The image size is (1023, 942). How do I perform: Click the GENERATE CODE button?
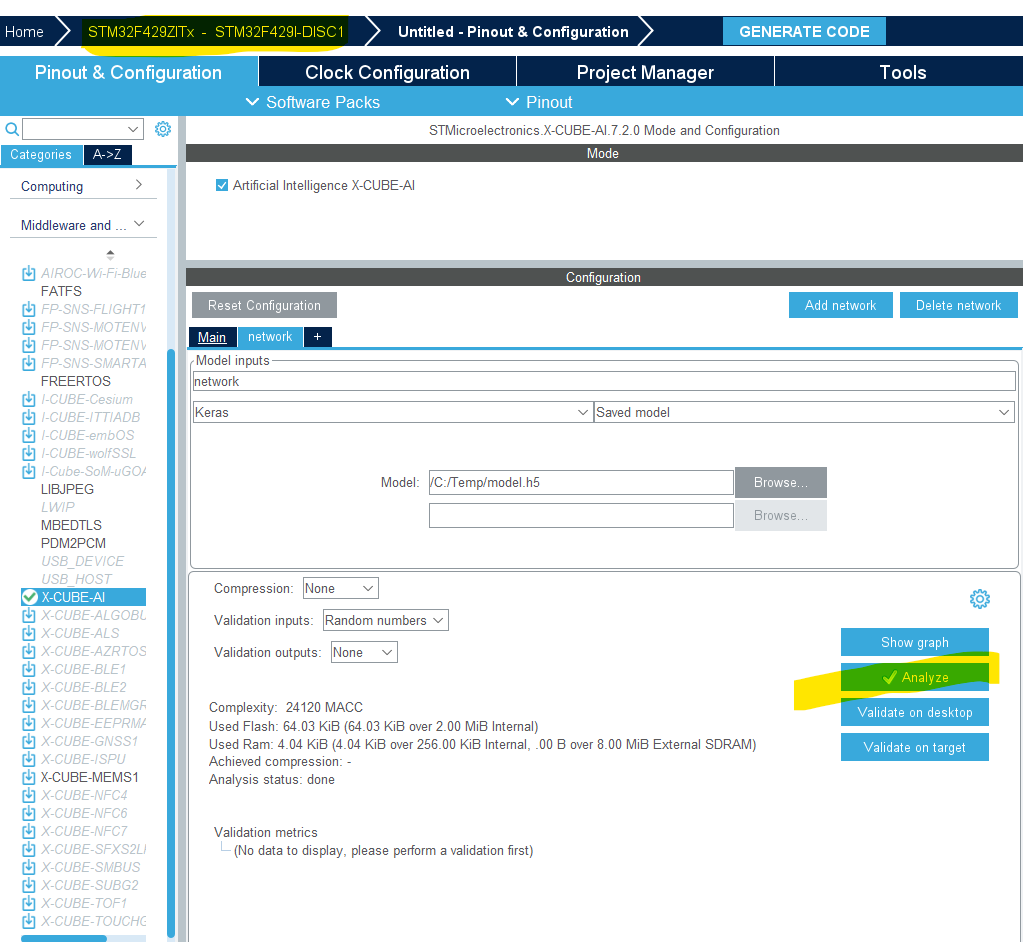tap(803, 31)
